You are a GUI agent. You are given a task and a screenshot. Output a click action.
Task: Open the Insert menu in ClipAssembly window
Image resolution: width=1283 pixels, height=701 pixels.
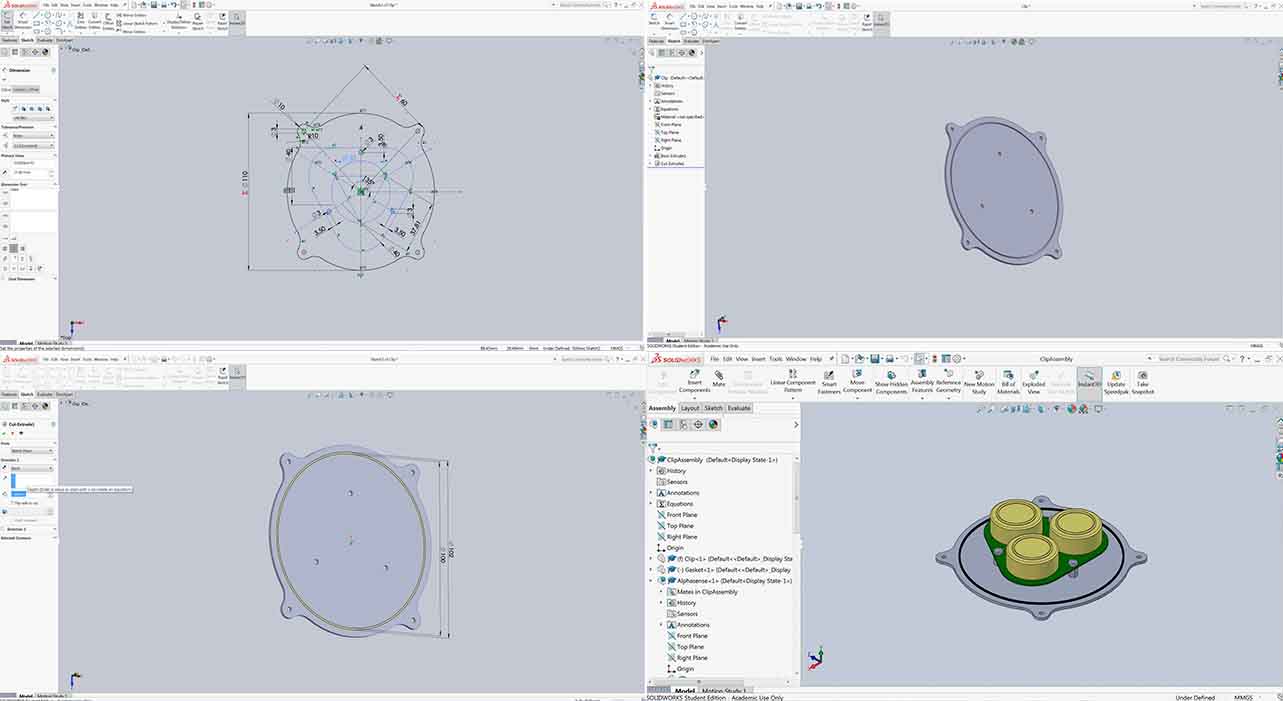(758, 358)
